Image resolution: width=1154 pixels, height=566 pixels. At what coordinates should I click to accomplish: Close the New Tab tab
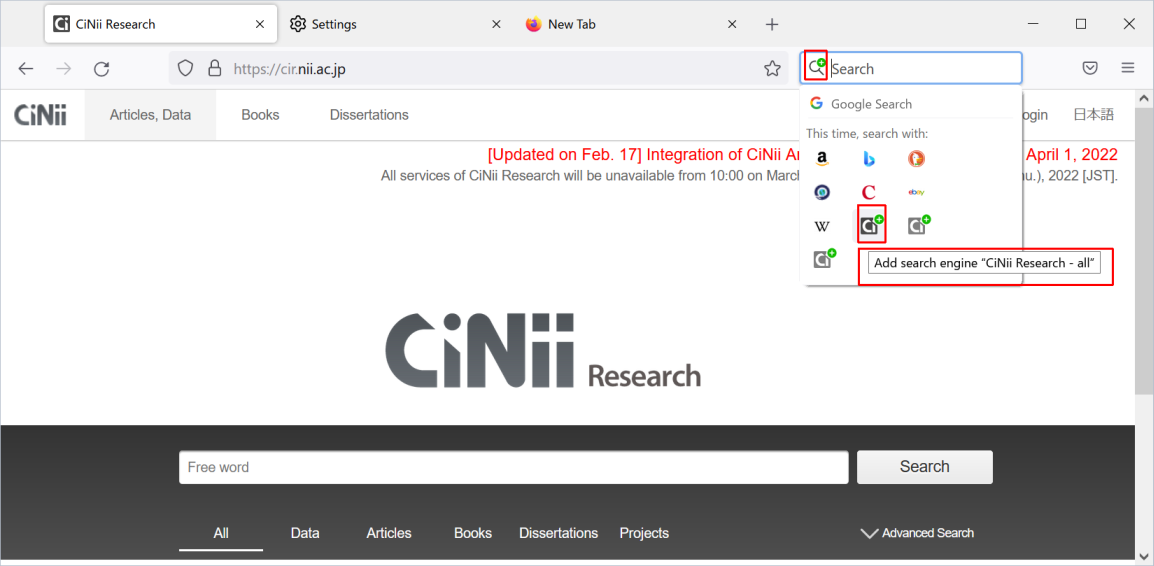pyautogui.click(x=732, y=24)
